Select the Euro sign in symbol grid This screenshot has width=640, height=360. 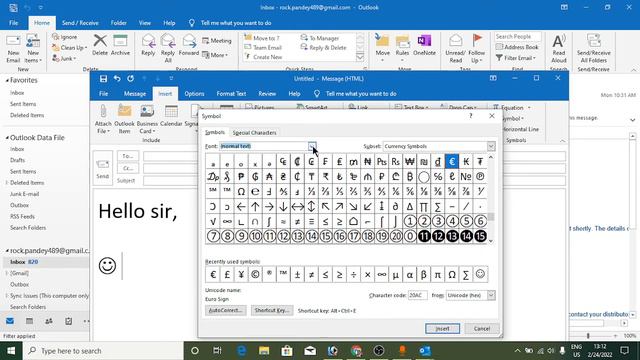[x=452, y=162]
